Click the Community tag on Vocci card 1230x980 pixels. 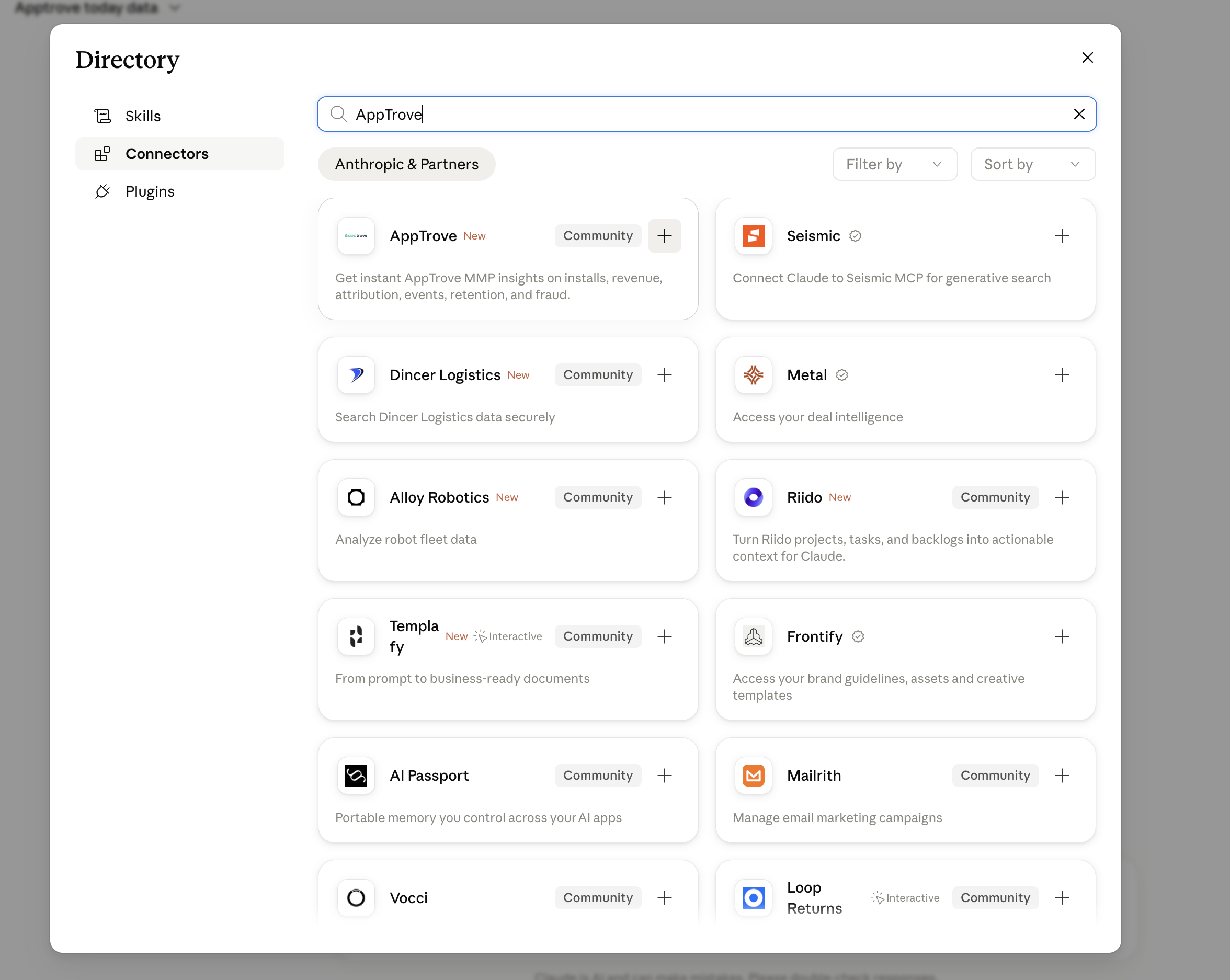click(598, 897)
